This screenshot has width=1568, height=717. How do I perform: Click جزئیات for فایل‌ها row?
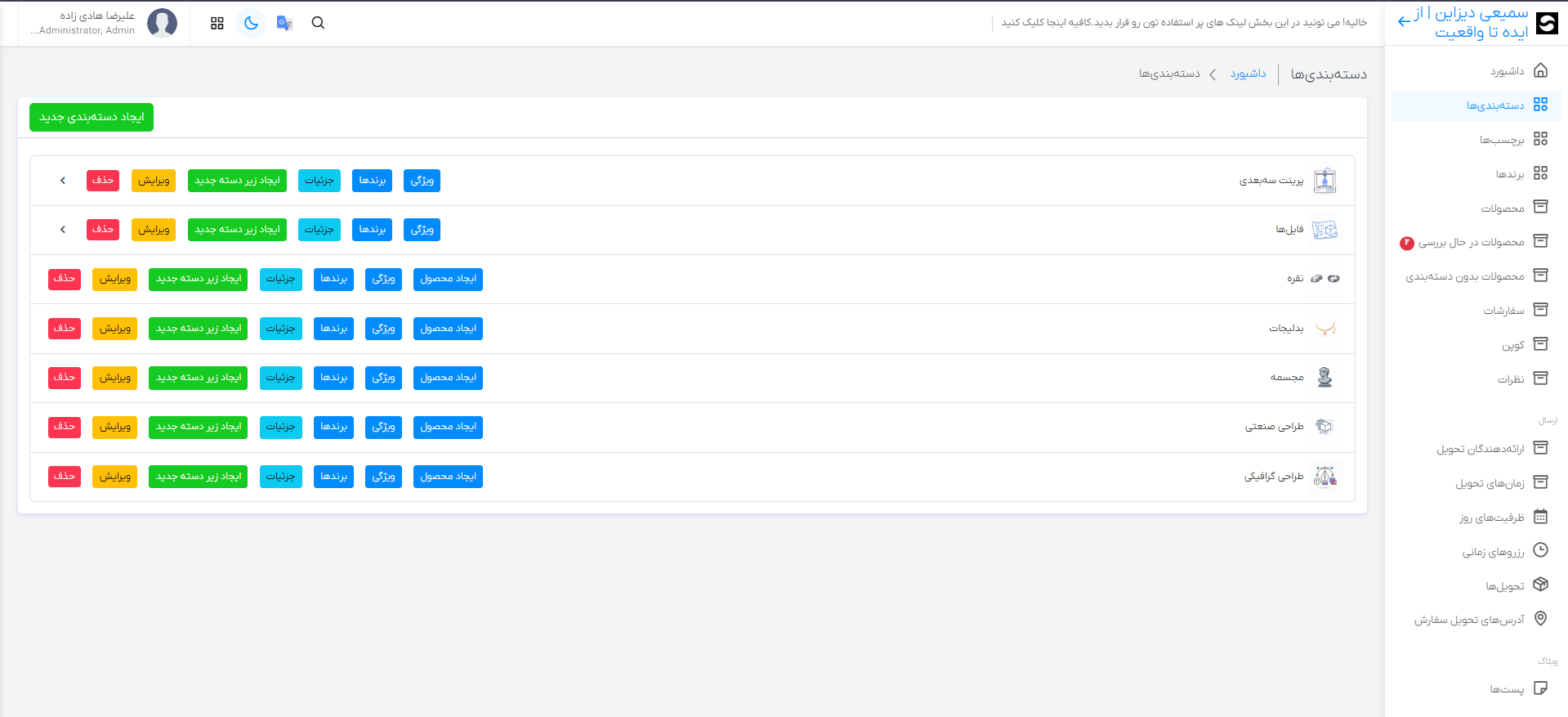point(319,230)
